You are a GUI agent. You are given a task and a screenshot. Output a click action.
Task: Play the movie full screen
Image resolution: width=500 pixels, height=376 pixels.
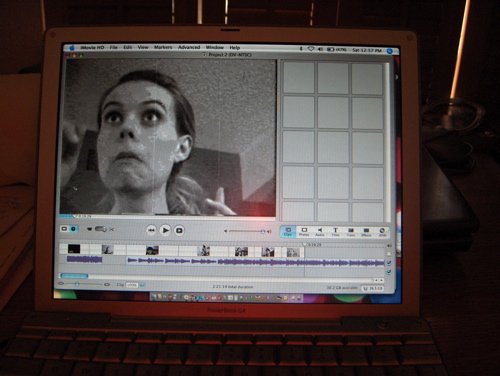179,230
